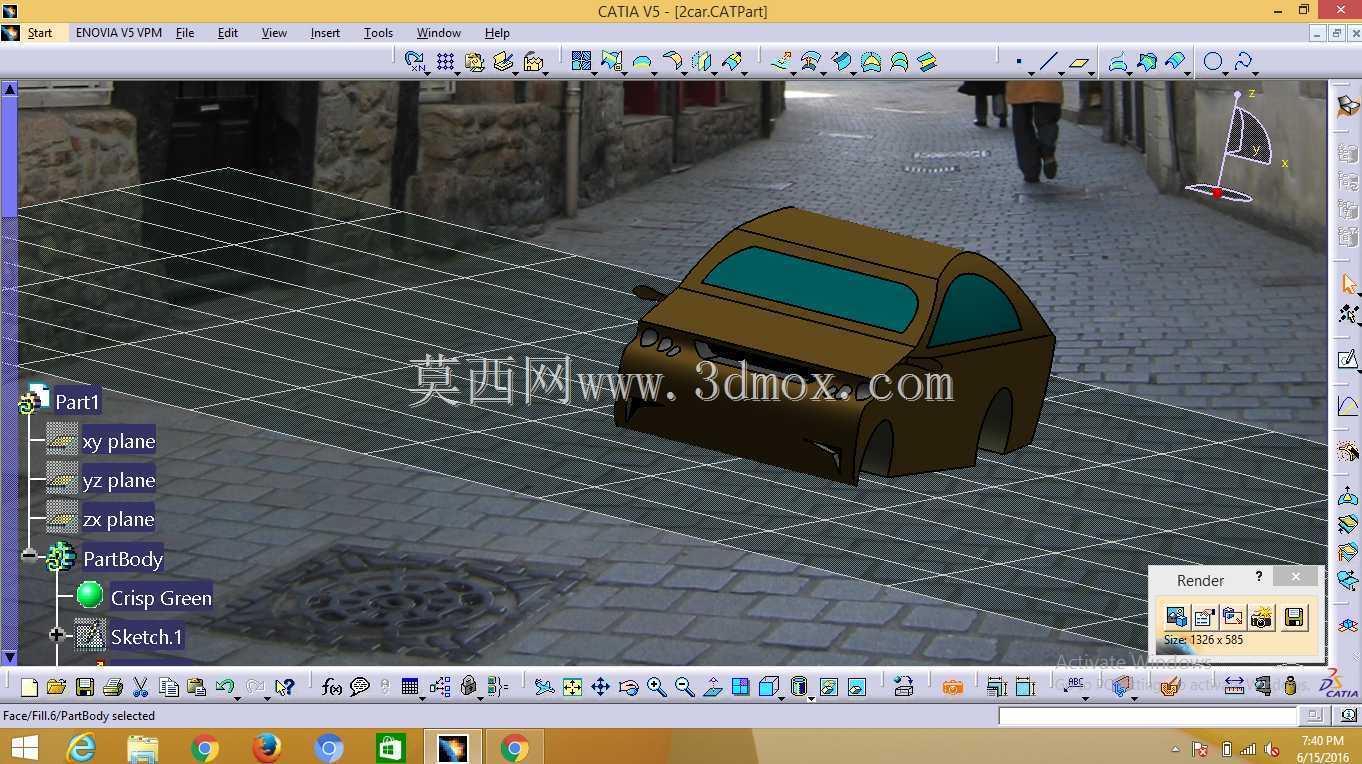This screenshot has height=764, width=1362.
Task: Click the power input command field
Action: [1147, 716]
